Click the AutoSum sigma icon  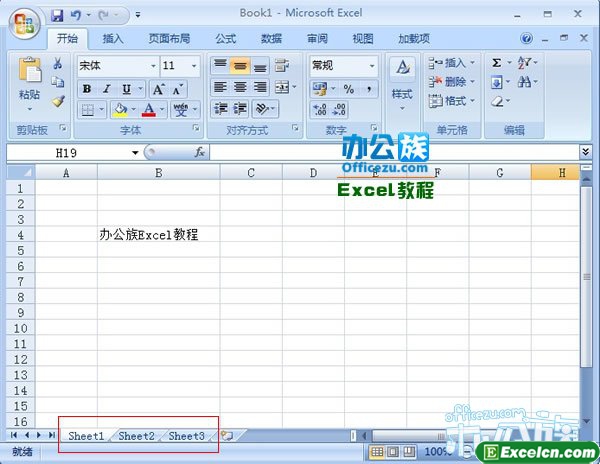click(x=496, y=63)
